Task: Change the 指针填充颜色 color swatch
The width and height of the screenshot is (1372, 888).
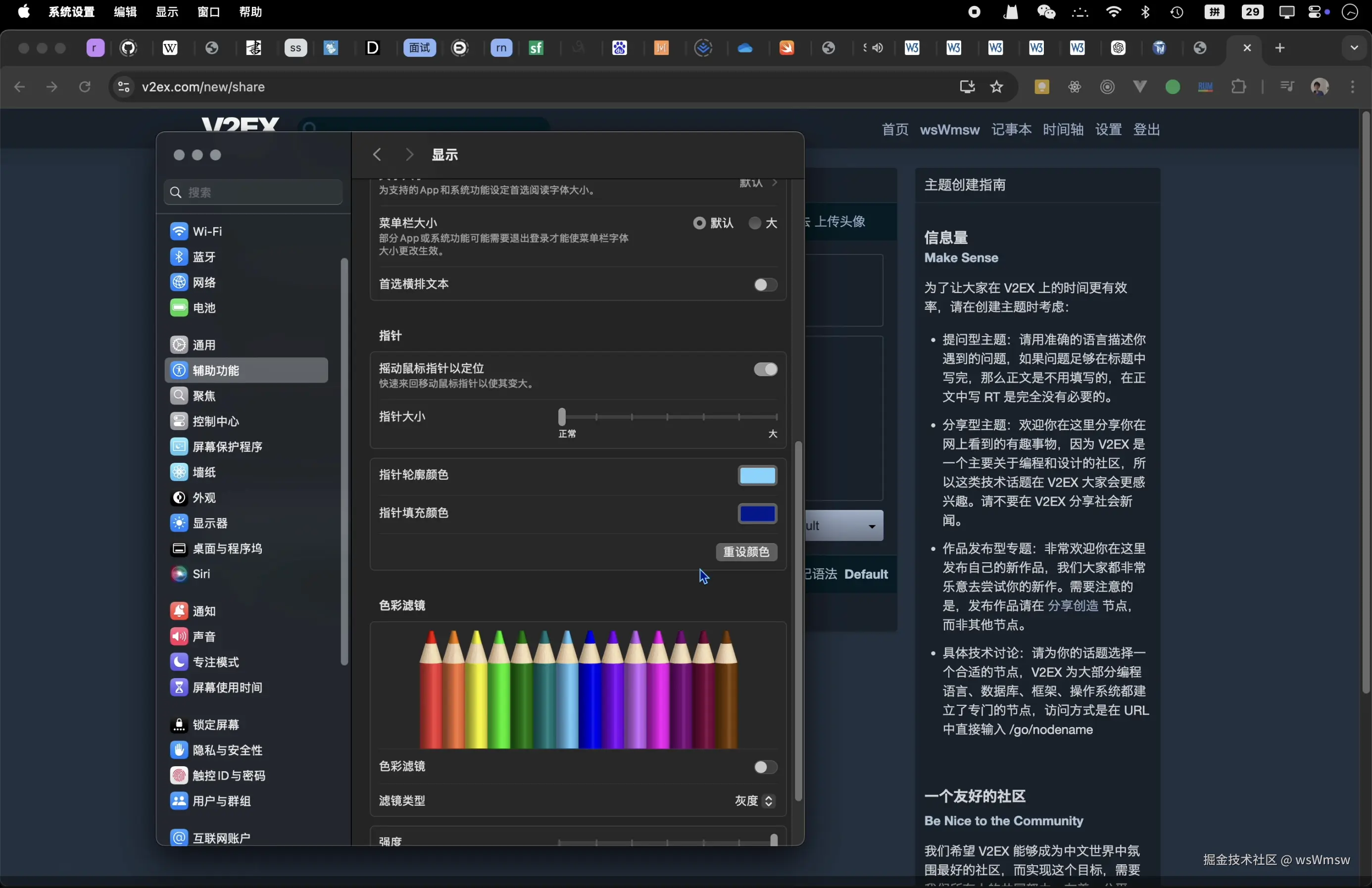Action: (757, 513)
